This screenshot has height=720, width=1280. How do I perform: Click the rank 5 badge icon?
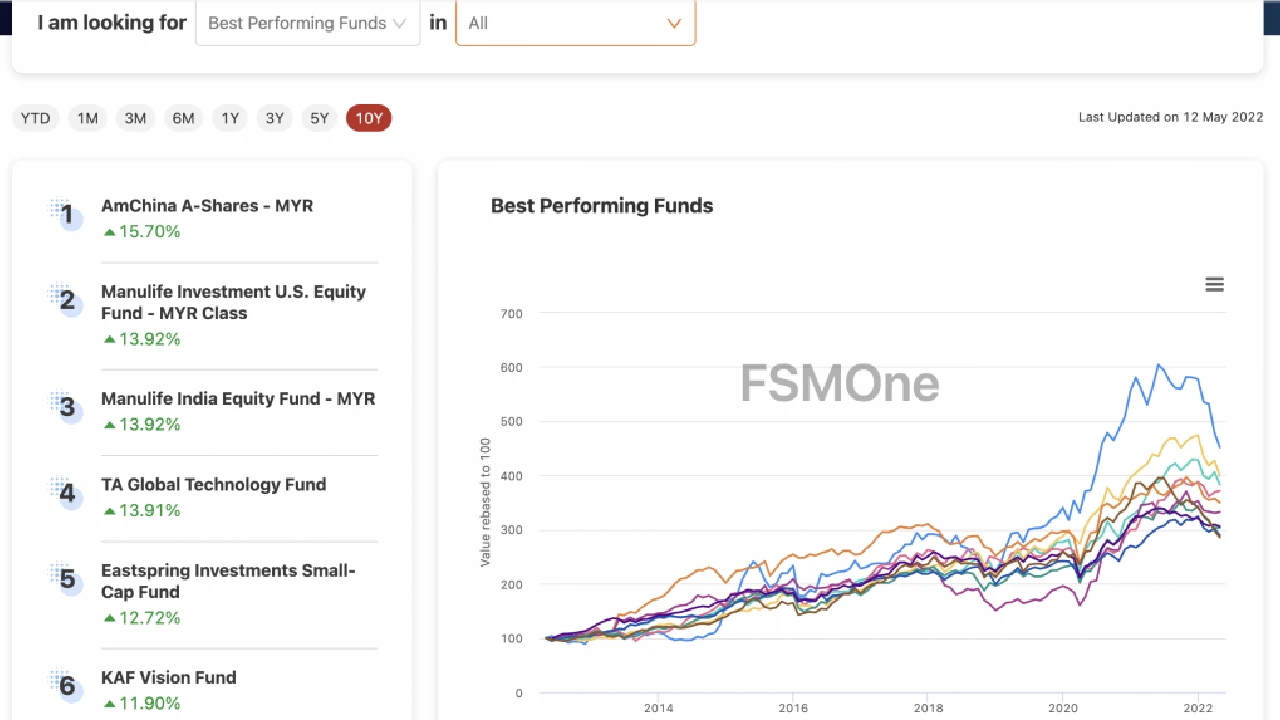click(x=66, y=579)
